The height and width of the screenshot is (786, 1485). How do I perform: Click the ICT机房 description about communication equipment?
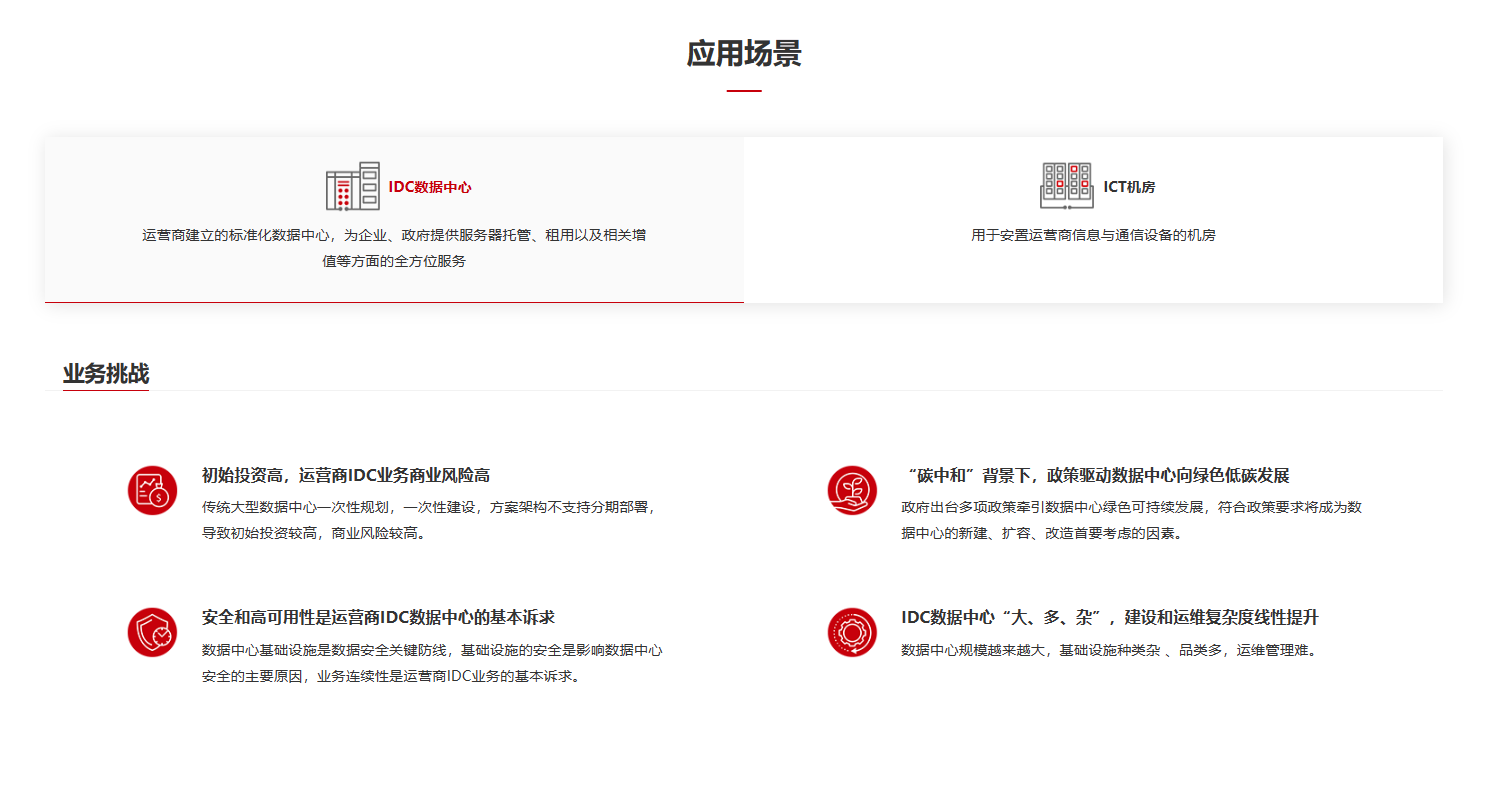pos(1093,235)
